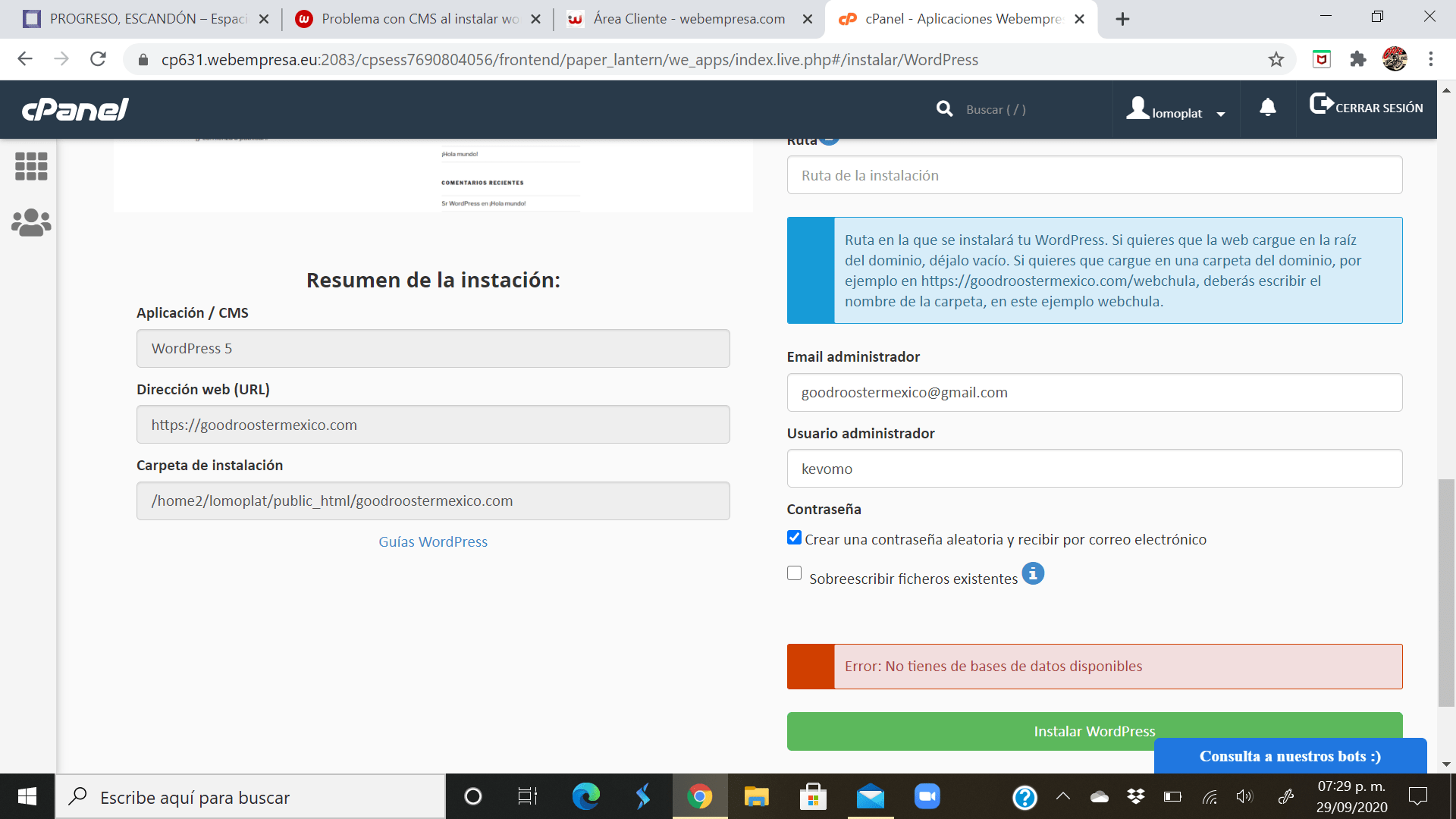This screenshot has height=819, width=1456.
Task: Open Zoom from the taskbar
Action: (927, 796)
